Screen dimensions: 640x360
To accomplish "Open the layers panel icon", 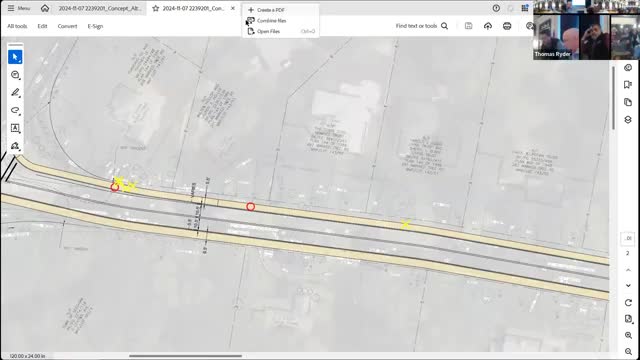I will [628, 120].
